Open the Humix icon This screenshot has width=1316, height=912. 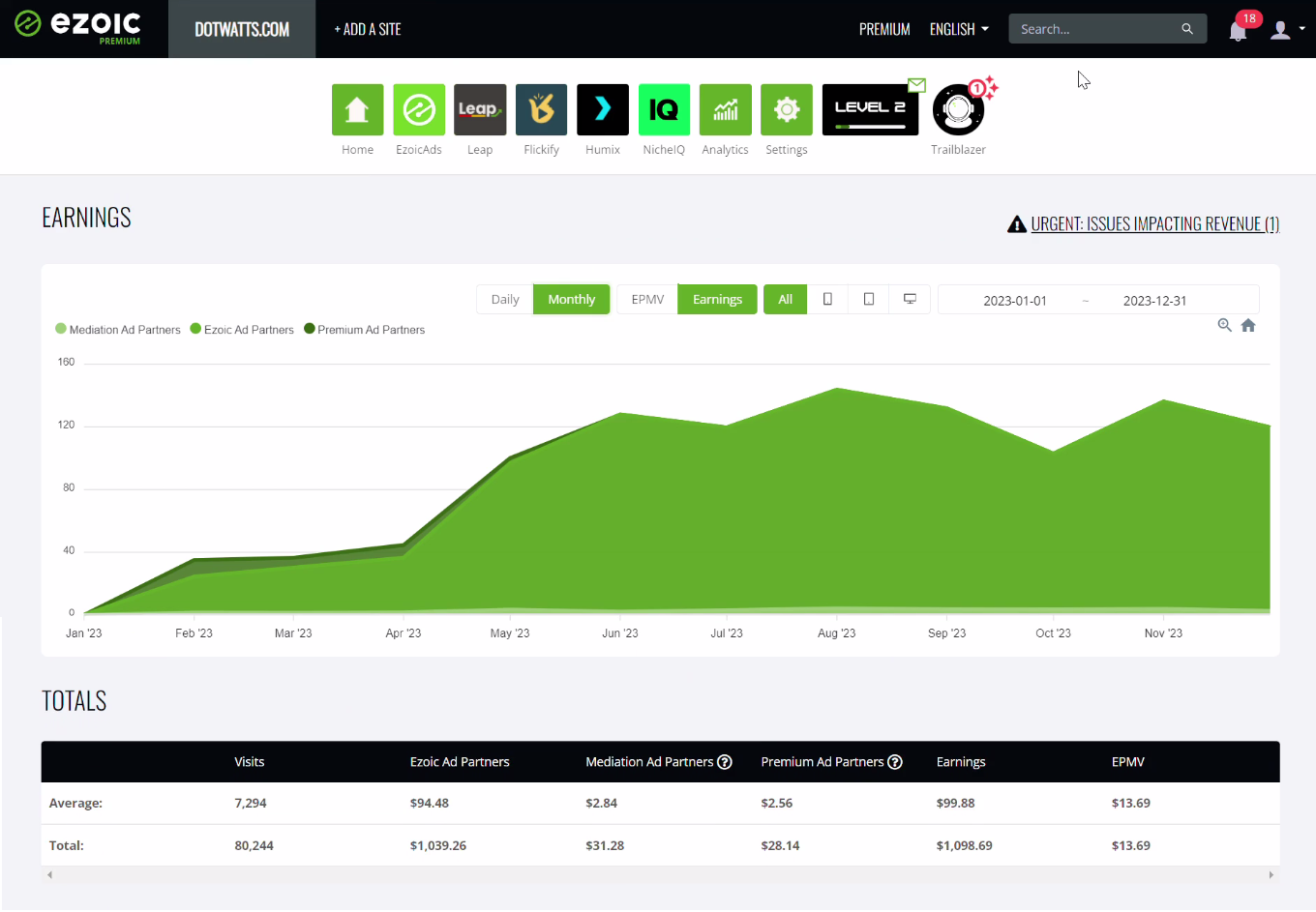tap(603, 109)
